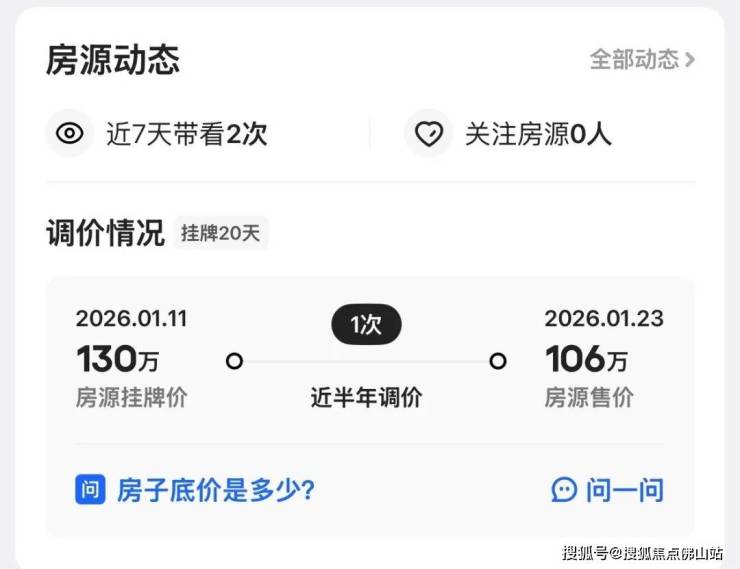Tap the 挂牌20天 tag
Screen dimensions: 740x569
(x=220, y=234)
